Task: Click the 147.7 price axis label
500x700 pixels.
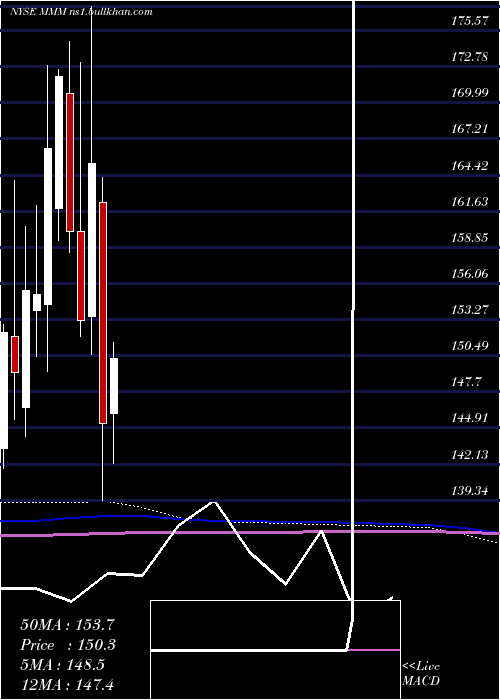Action: pos(467,382)
